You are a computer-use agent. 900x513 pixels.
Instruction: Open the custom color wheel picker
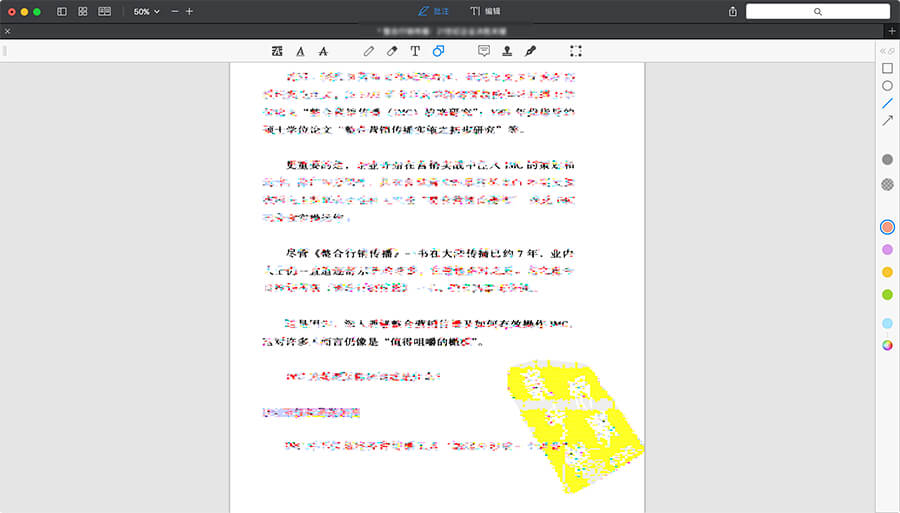[887, 345]
